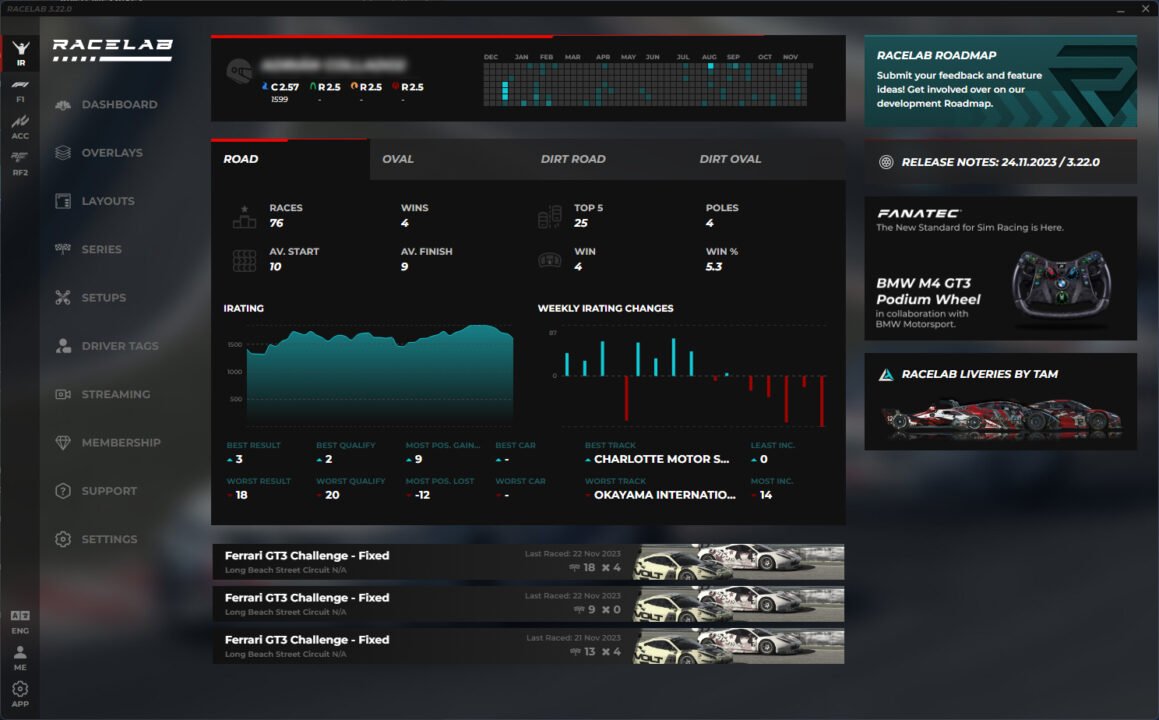The height and width of the screenshot is (720, 1159).
Task: Open the Racelab Roadmap banner
Action: (x=1001, y=81)
